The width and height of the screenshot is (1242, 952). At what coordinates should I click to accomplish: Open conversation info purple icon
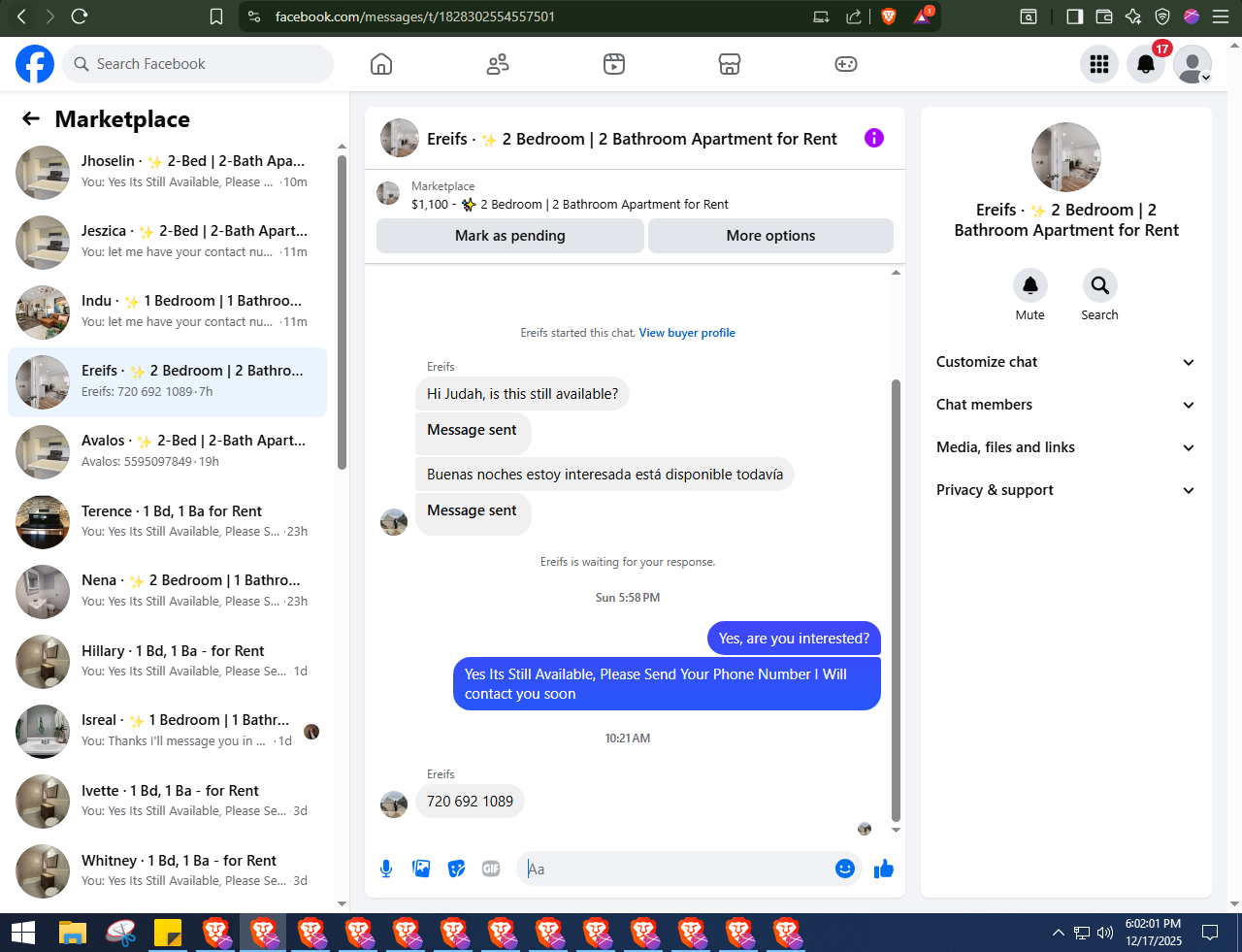(874, 138)
